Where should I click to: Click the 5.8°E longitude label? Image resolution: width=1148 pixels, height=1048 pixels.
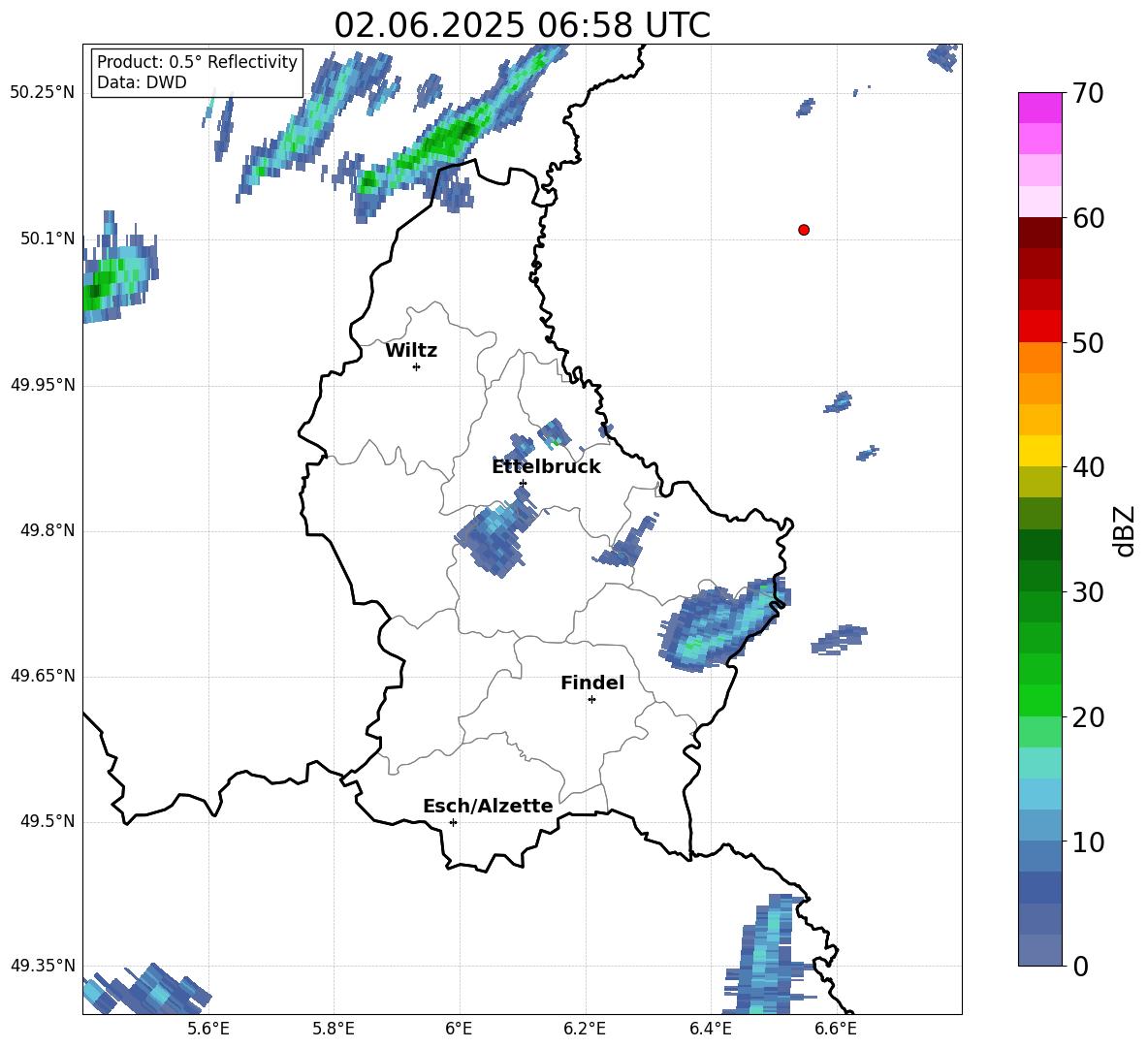pos(334,1029)
